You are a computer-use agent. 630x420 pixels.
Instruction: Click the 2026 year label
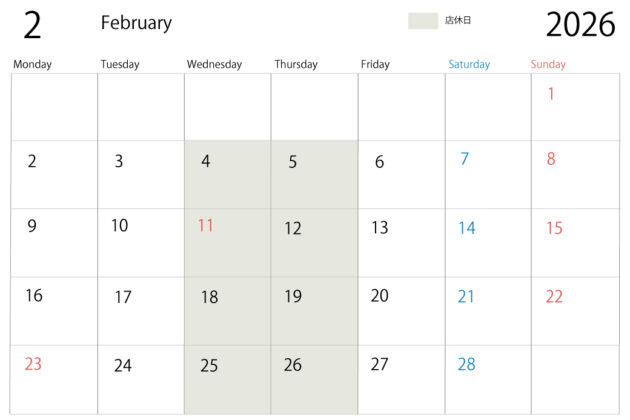(x=580, y=24)
